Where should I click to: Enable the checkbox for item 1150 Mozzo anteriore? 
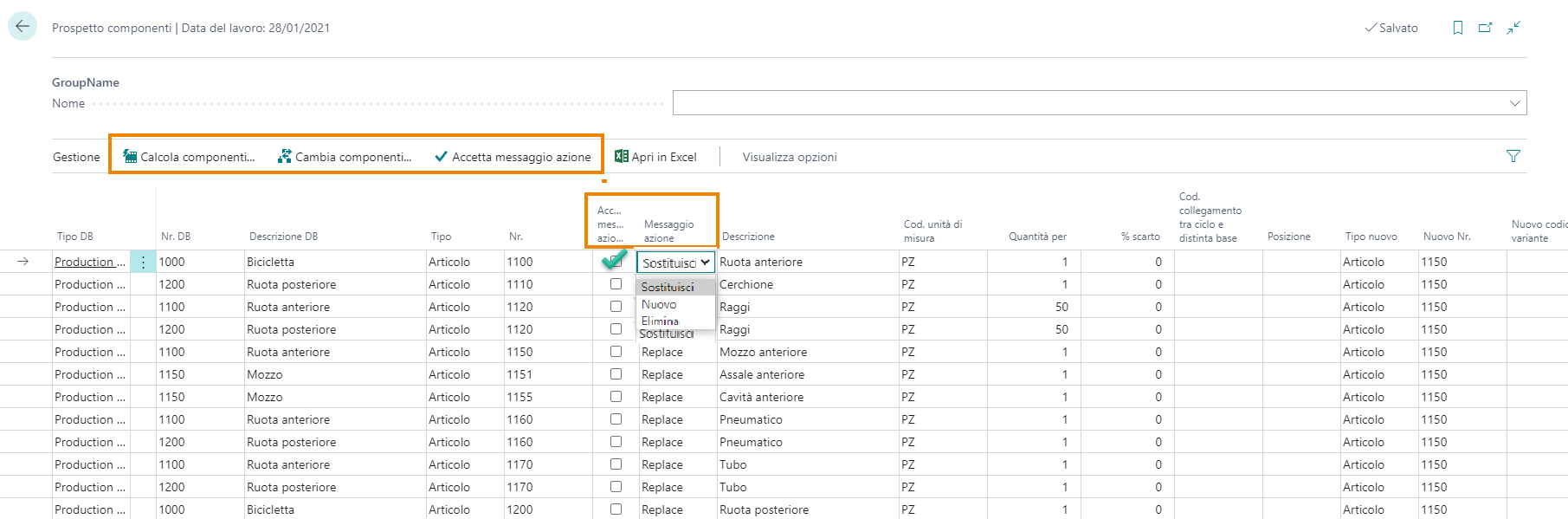click(616, 352)
